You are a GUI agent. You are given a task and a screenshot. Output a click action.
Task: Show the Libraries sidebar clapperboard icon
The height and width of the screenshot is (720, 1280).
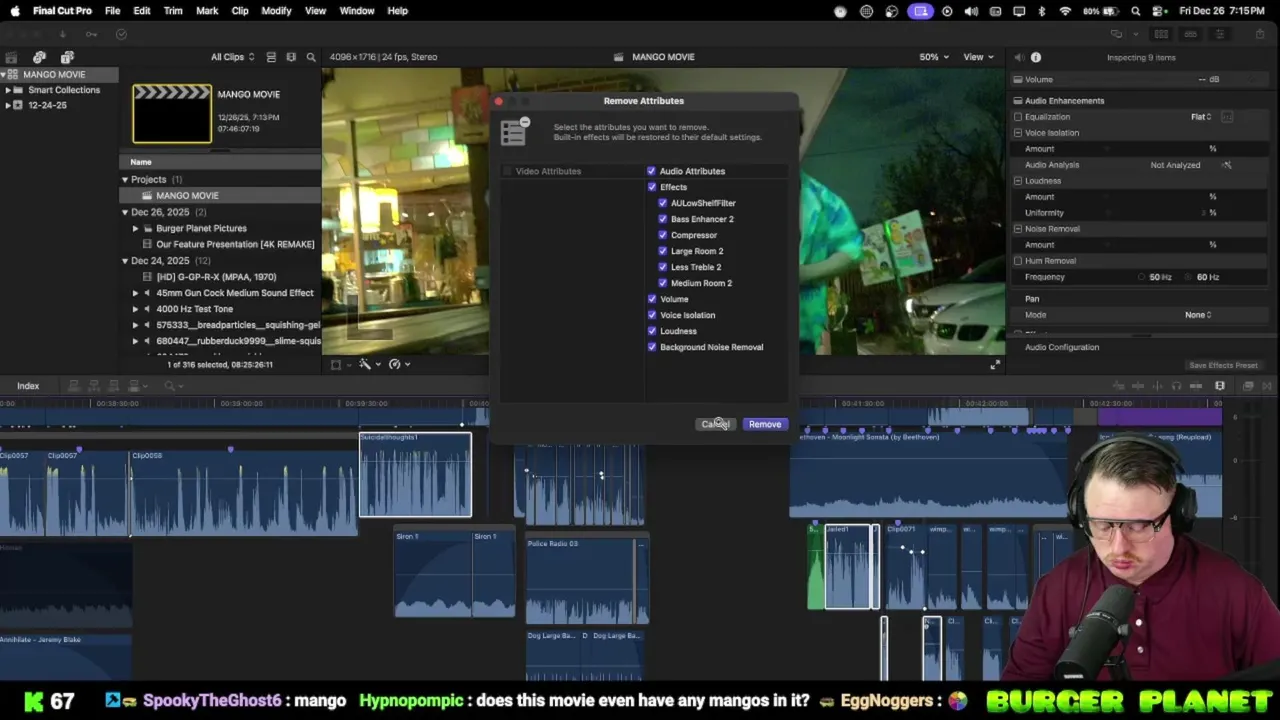[11, 57]
